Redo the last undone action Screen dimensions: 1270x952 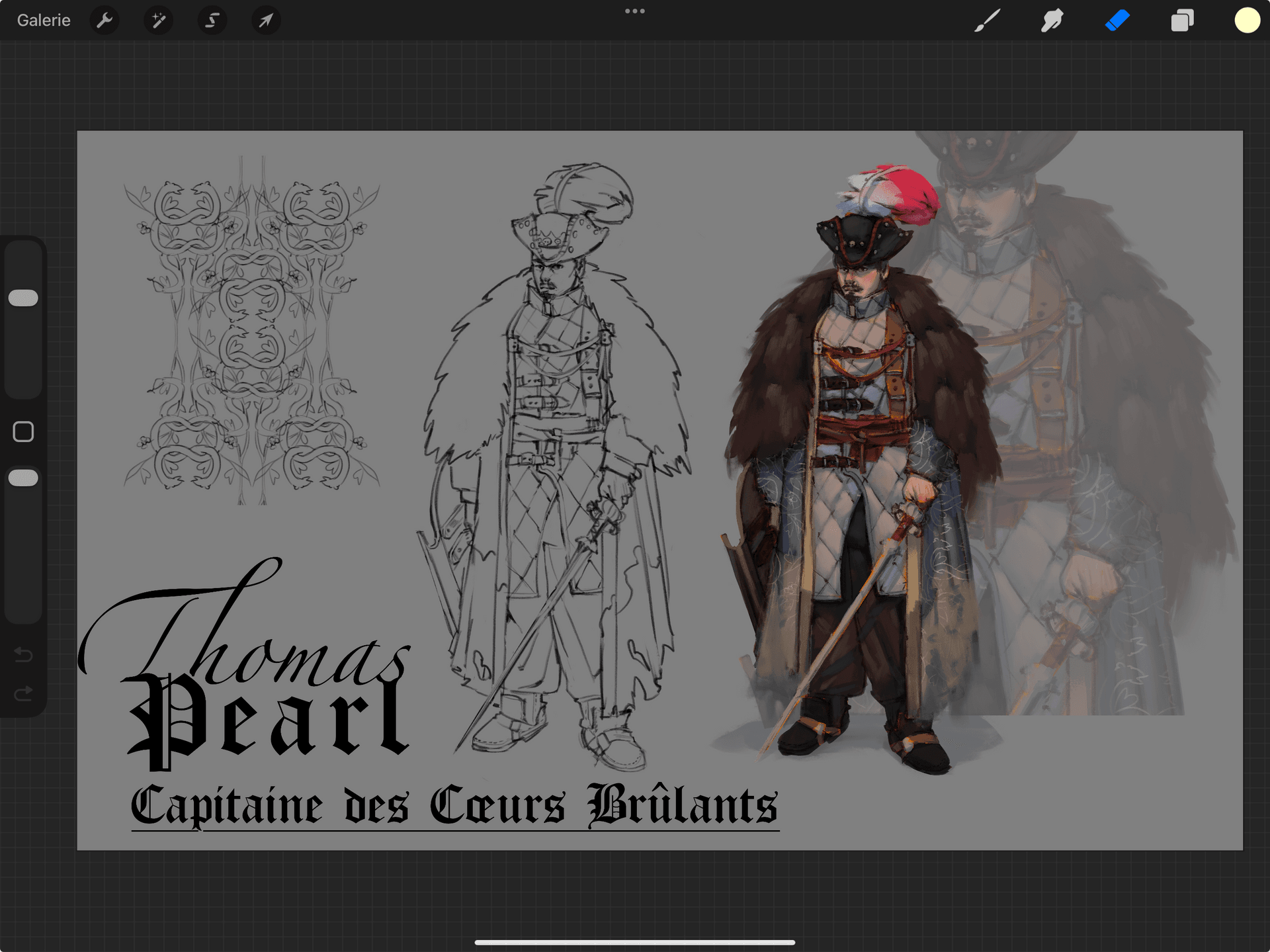click(23, 693)
